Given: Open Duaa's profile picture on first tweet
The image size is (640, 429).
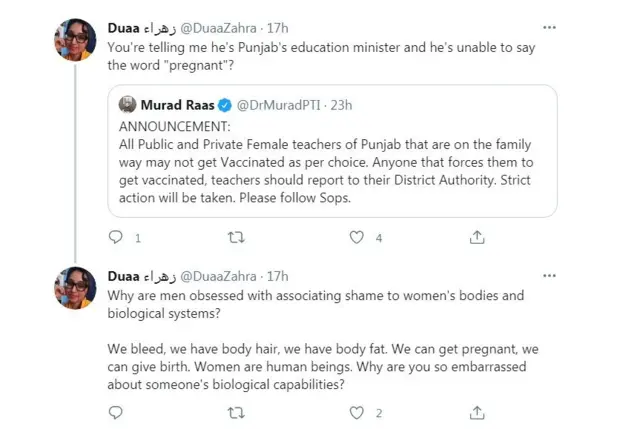Looking at the screenshot, I should coord(75,40).
